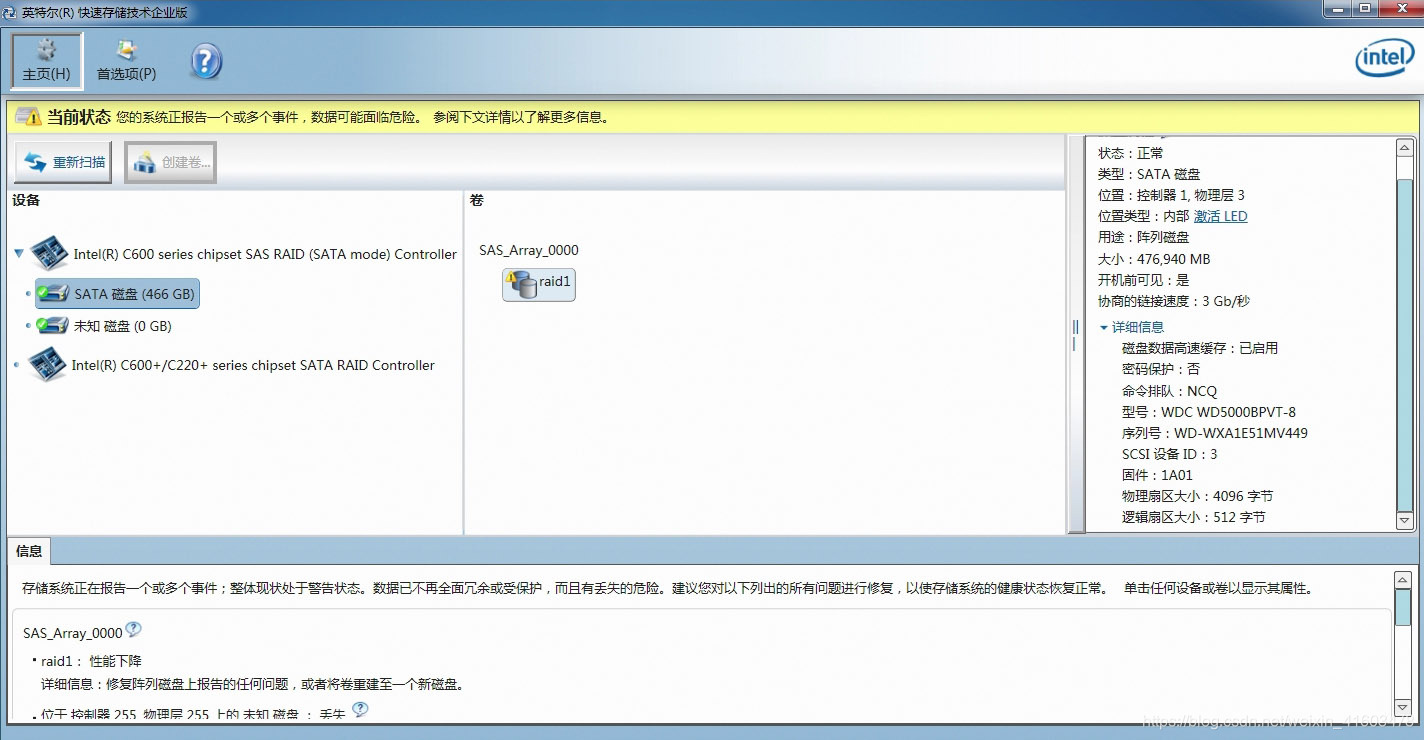The width and height of the screenshot is (1424, 740).
Task: Click the 激活 LED link
Action: pos(1220,216)
